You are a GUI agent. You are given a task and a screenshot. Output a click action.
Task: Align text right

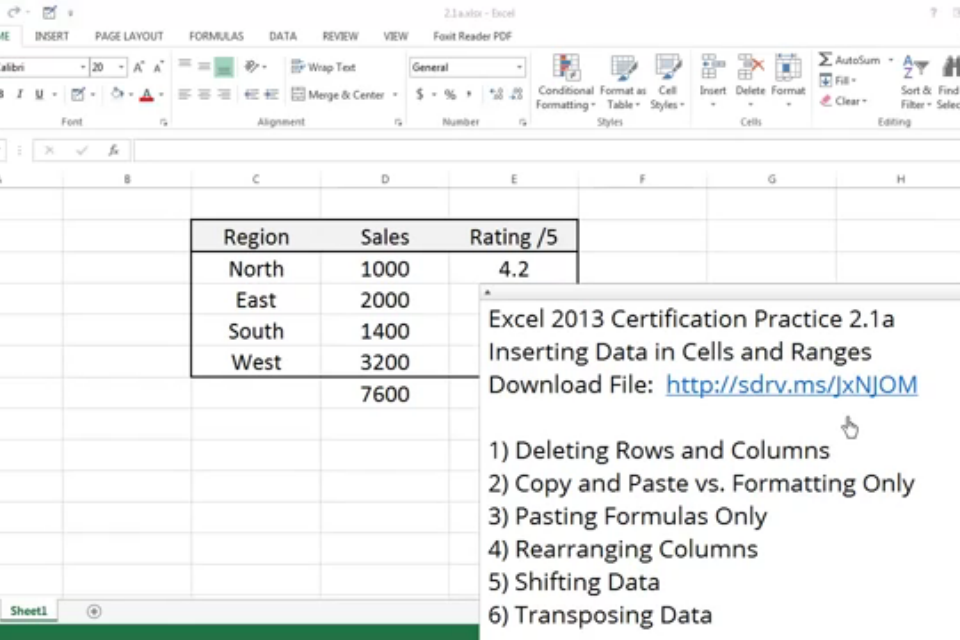tap(224, 94)
